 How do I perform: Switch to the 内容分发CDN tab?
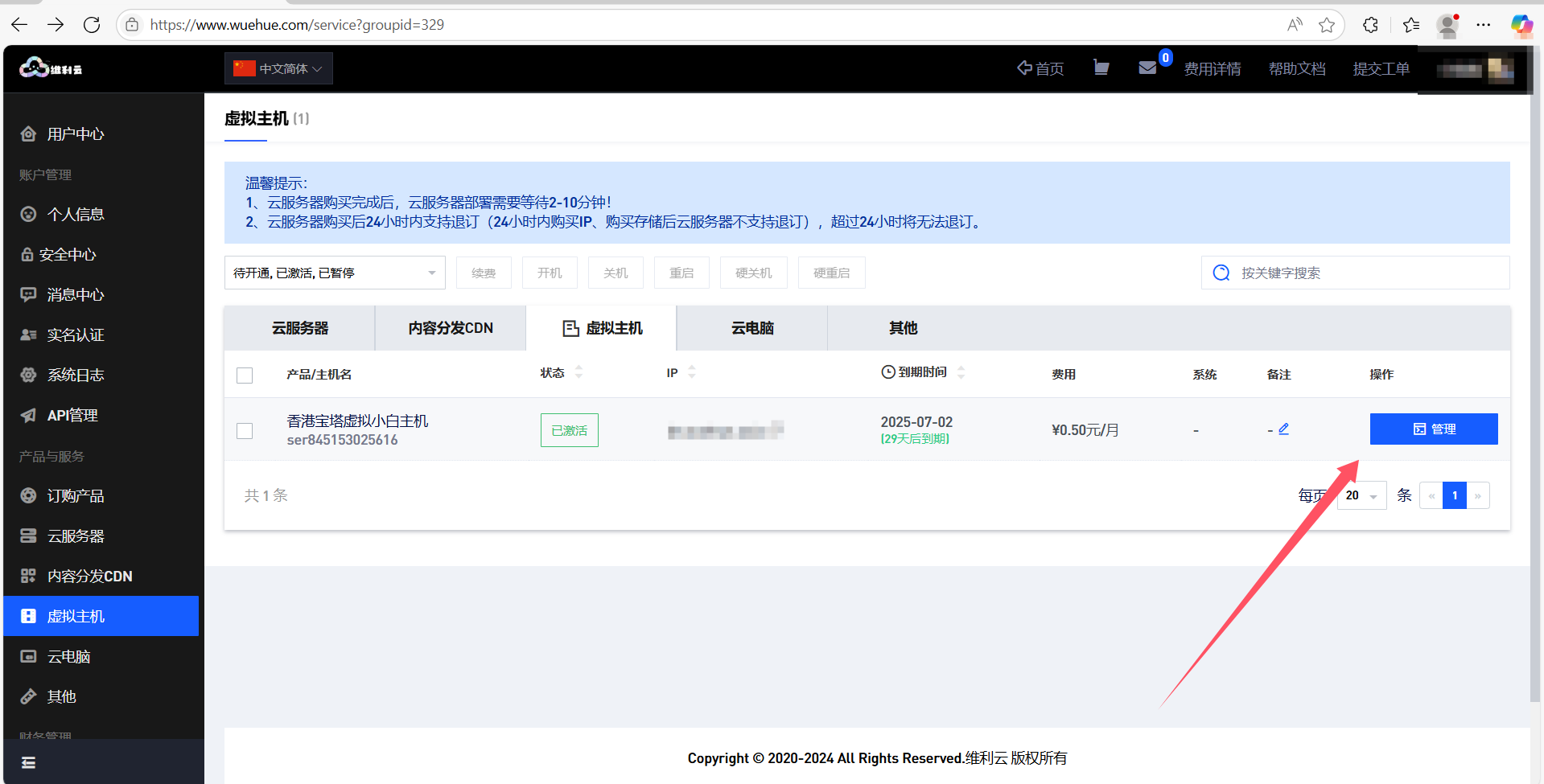tap(451, 328)
